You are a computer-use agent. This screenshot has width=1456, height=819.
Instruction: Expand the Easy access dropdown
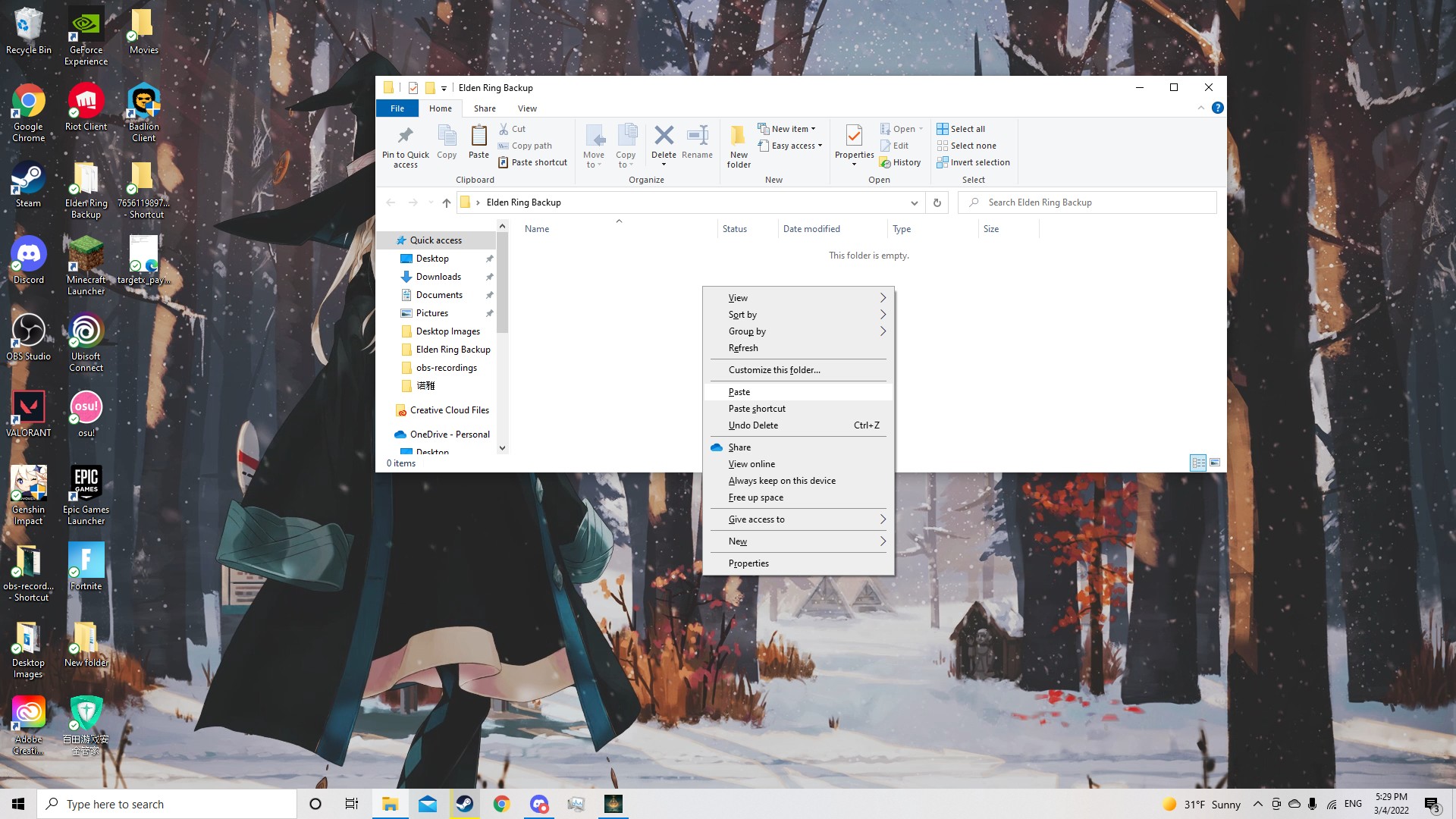pyautogui.click(x=795, y=146)
